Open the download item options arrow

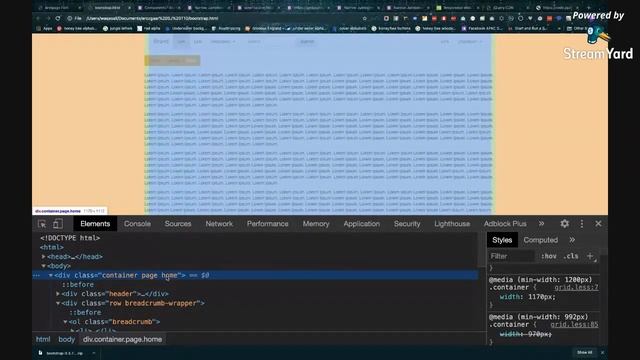click(93, 353)
